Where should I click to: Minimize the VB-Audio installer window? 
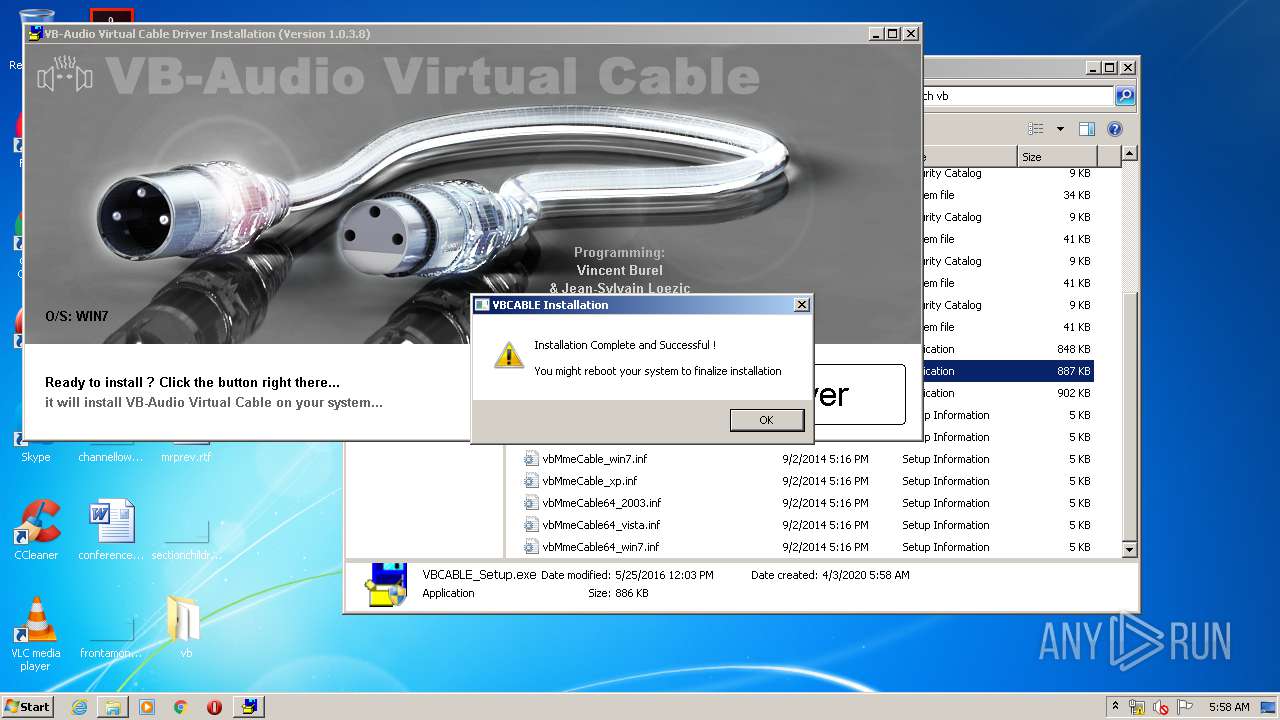tap(875, 33)
